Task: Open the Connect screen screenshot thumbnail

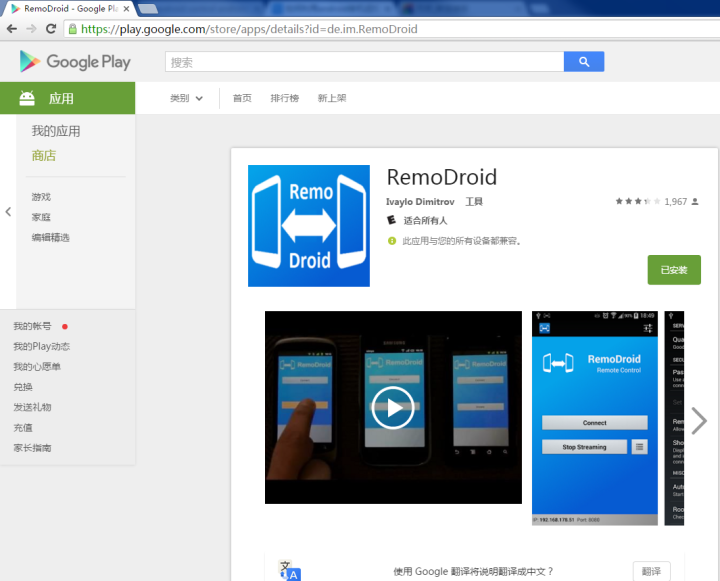Action: pyautogui.click(x=595, y=418)
